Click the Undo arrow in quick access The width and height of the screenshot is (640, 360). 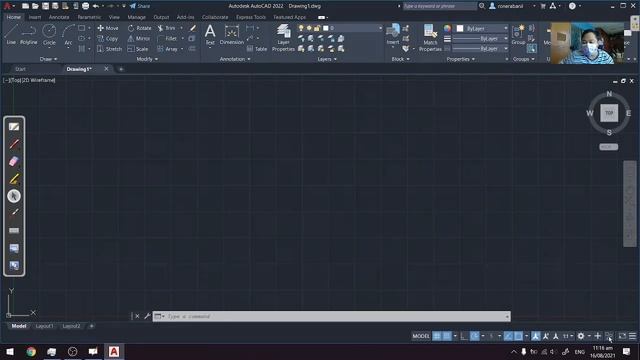(x=96, y=6)
